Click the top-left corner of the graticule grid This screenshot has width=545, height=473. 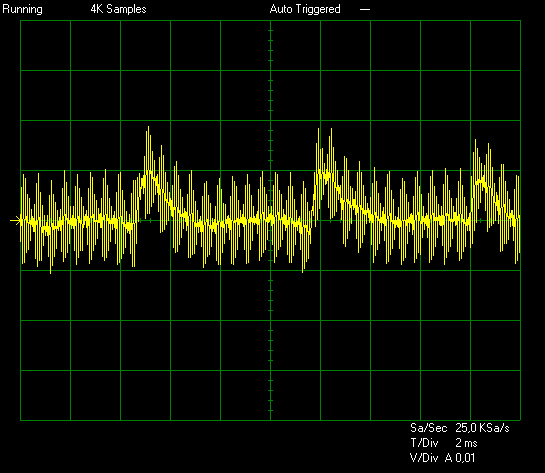21,21
